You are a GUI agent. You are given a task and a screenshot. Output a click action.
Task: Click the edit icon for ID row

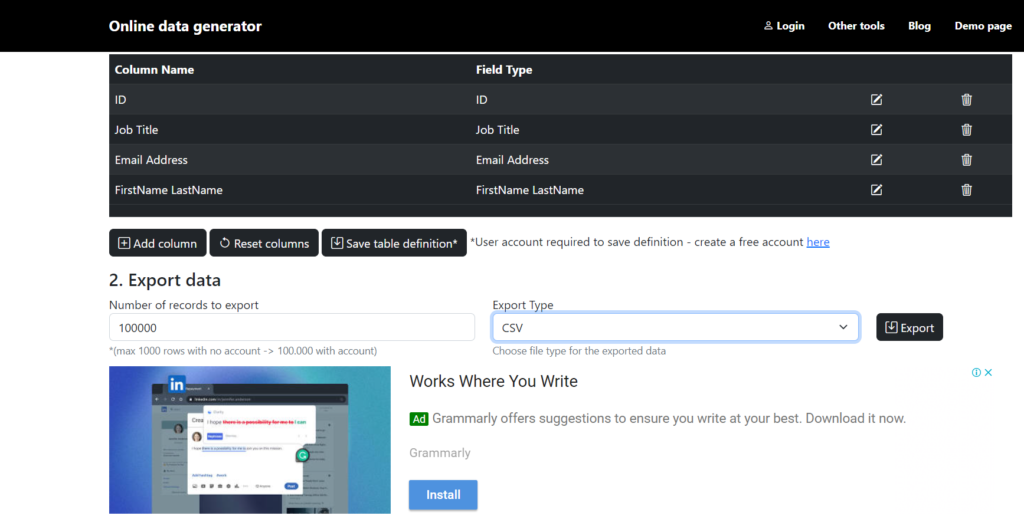pos(876,100)
